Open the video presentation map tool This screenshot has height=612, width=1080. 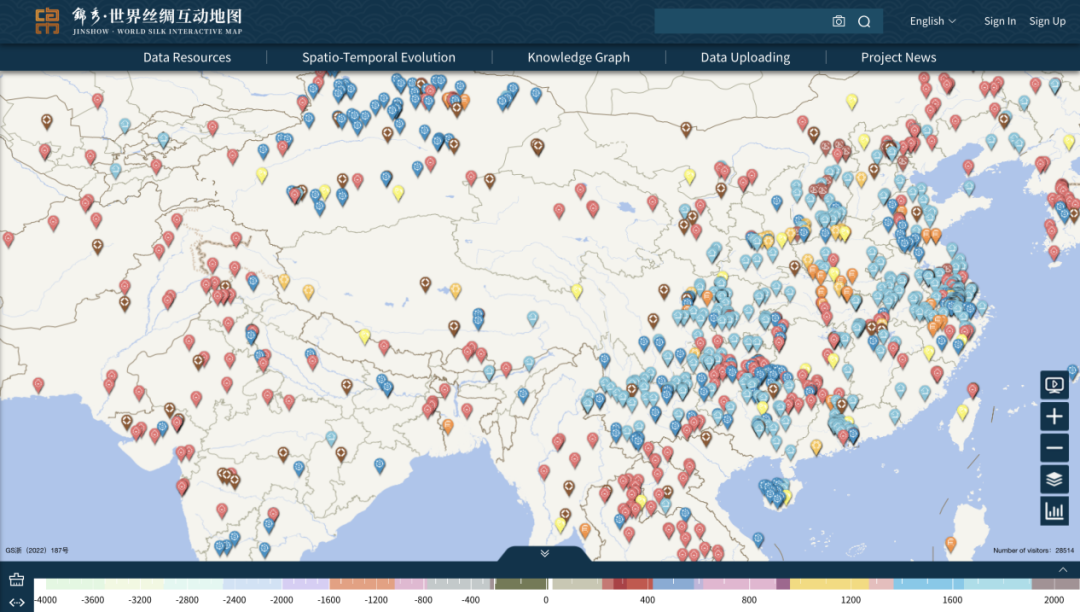point(1054,385)
